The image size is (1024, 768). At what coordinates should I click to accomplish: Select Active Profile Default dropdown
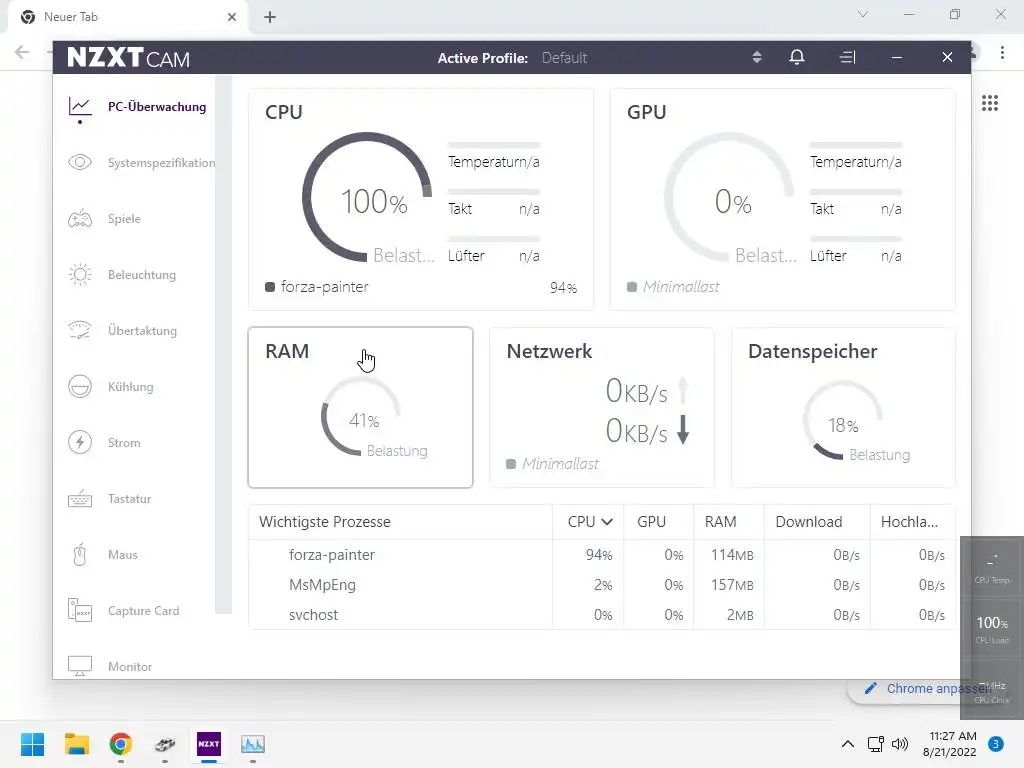click(x=564, y=58)
